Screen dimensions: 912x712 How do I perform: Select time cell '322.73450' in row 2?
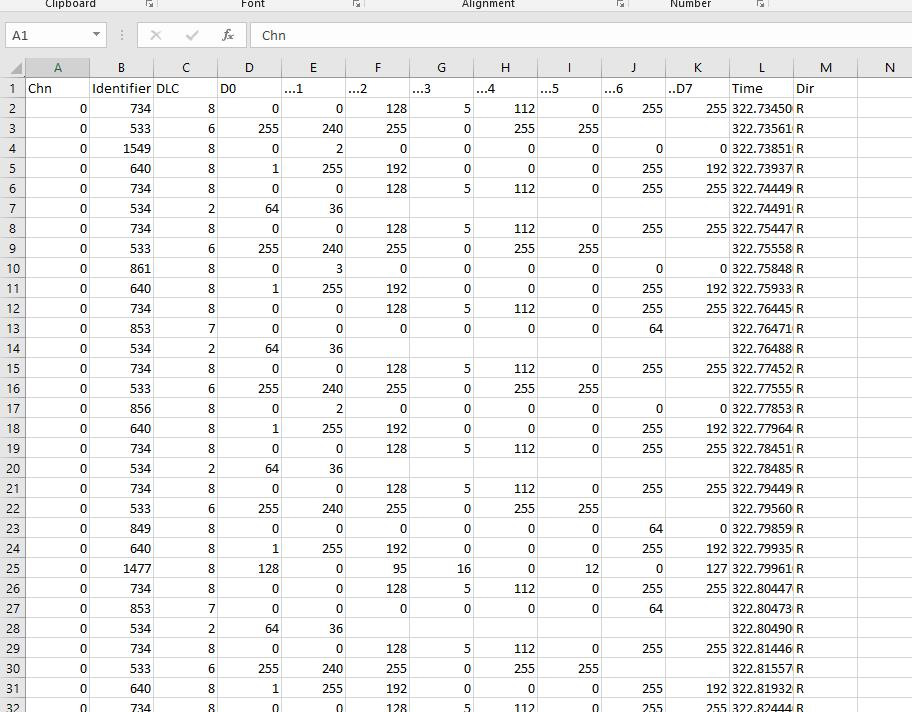(761, 109)
